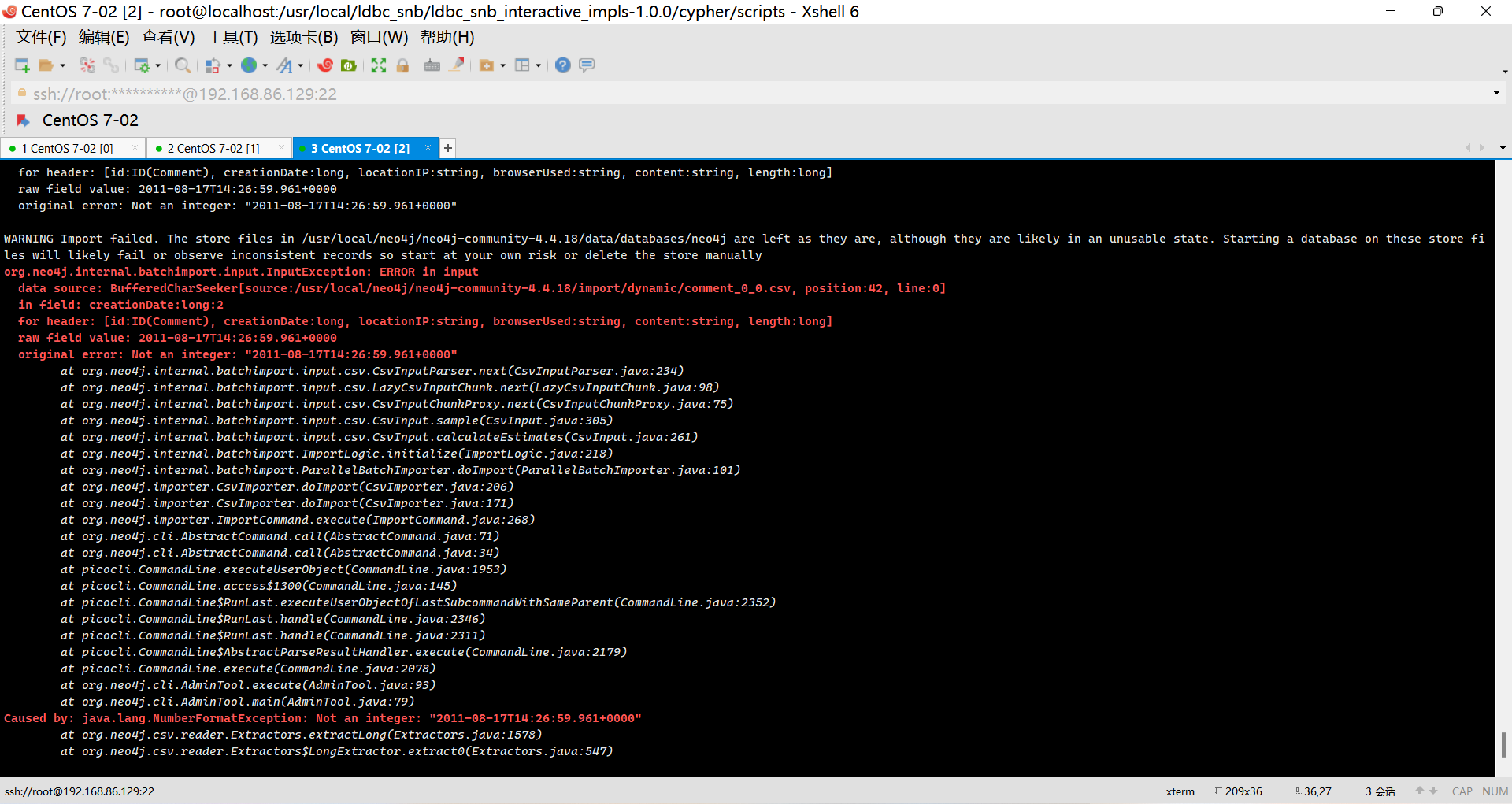
Task: Open the tab list dropdown arrow
Action: pyautogui.click(x=1503, y=148)
